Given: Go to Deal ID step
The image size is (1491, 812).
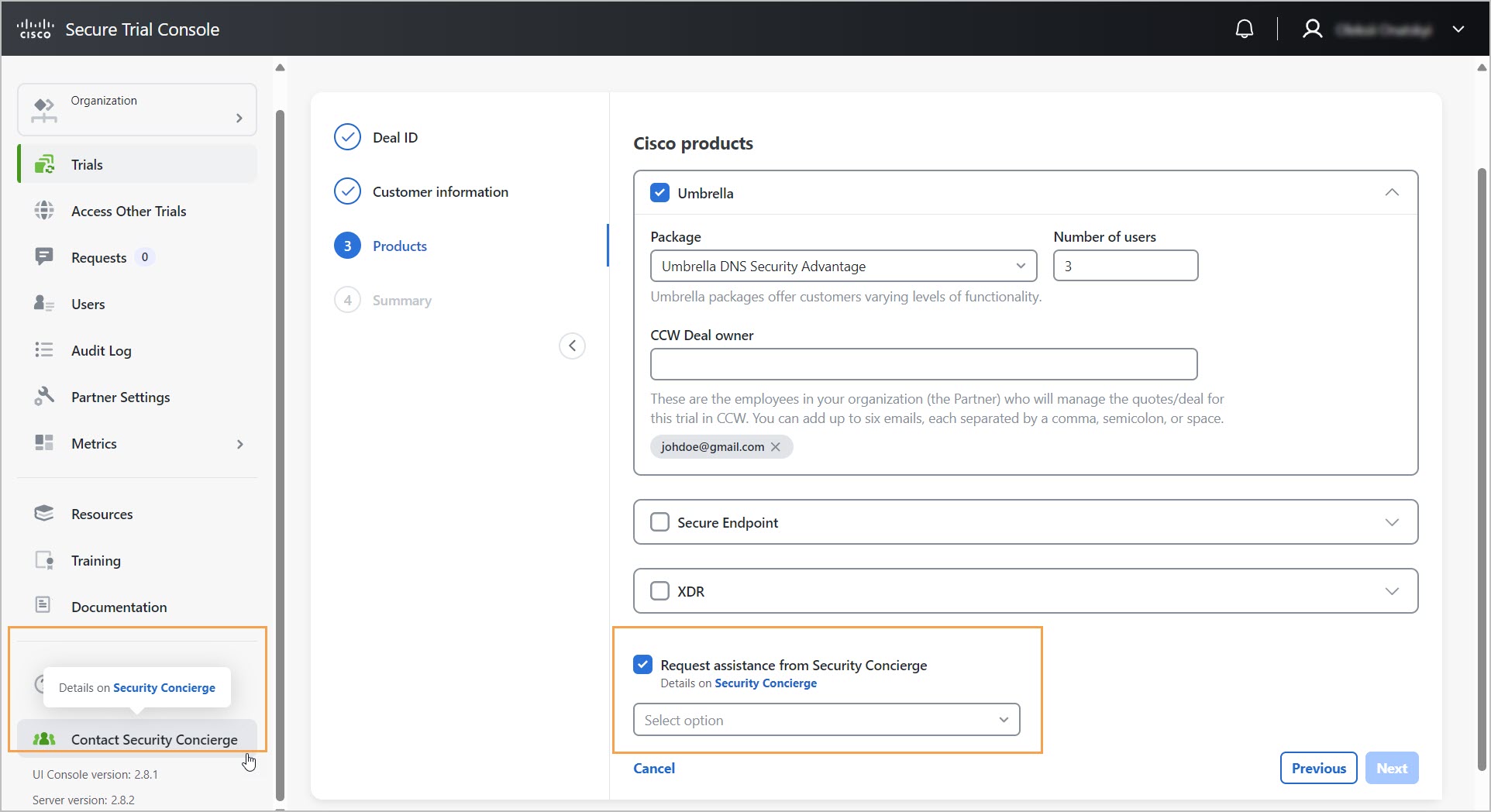Looking at the screenshot, I should pos(395,137).
